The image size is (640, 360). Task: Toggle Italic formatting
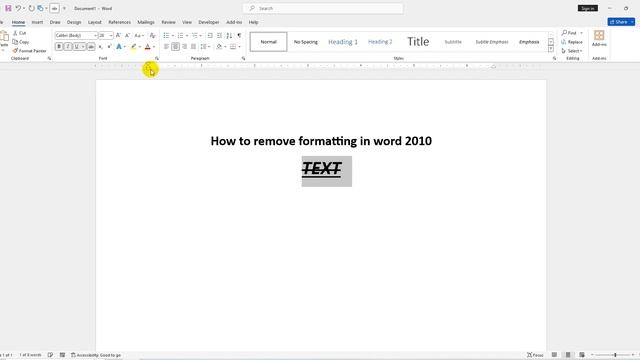pos(68,47)
